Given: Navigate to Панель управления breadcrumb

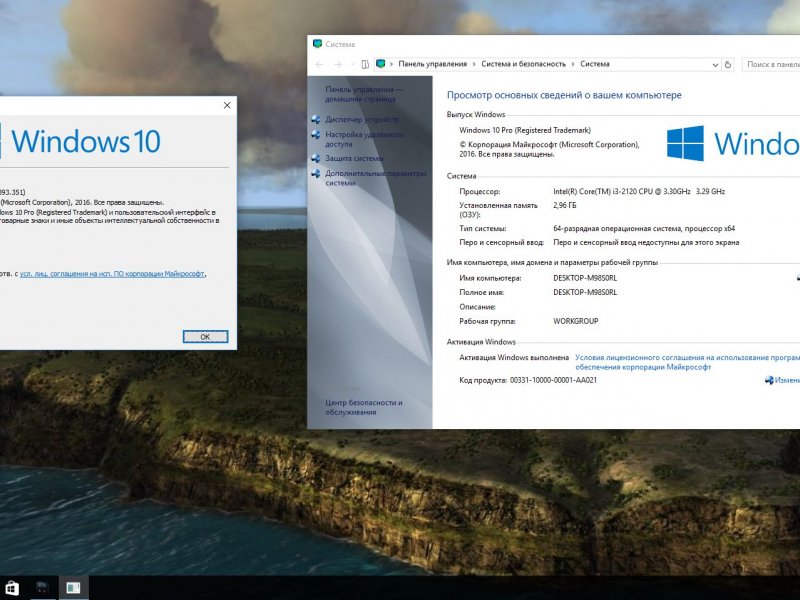Looking at the screenshot, I should point(433,64).
